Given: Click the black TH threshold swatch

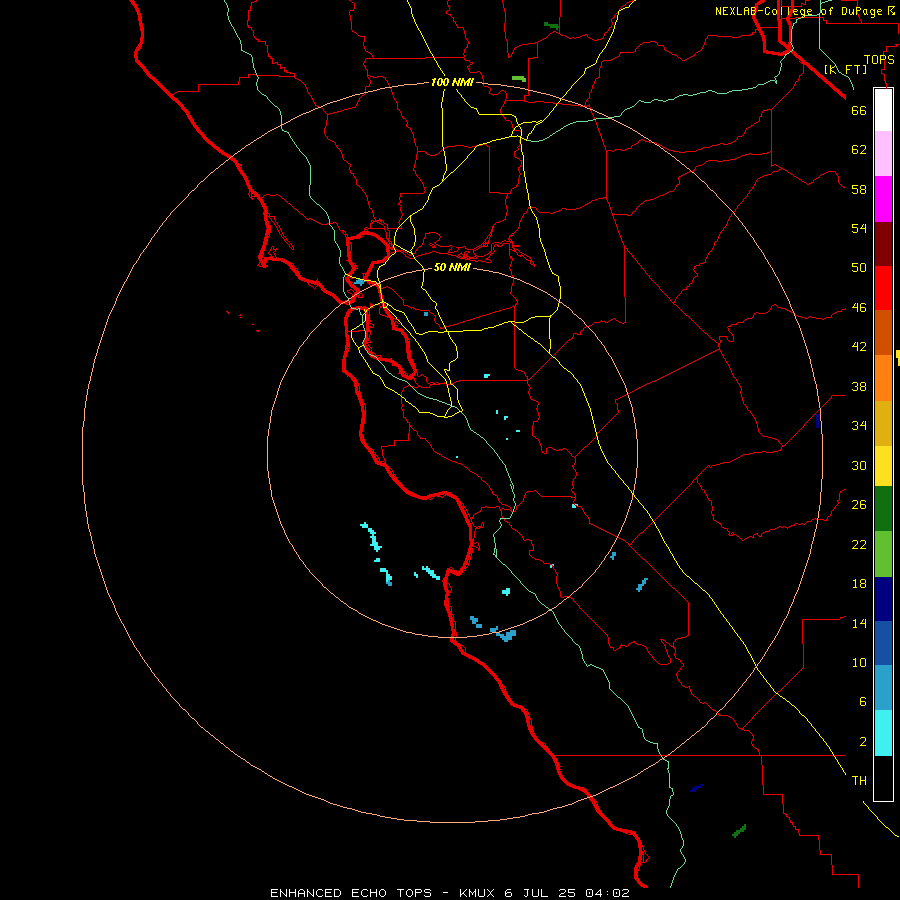Looking at the screenshot, I should coord(883,778).
